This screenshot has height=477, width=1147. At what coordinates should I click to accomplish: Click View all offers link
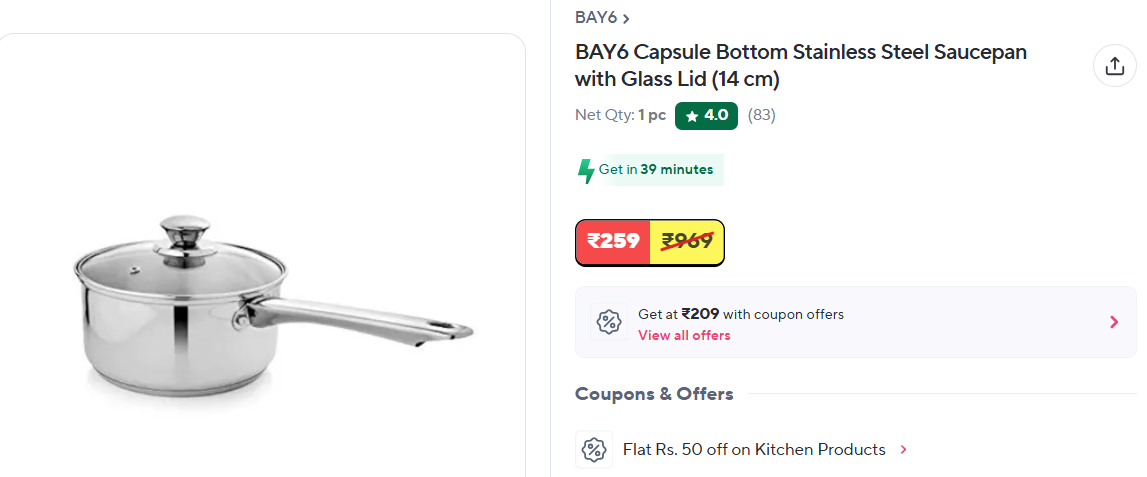tap(684, 335)
